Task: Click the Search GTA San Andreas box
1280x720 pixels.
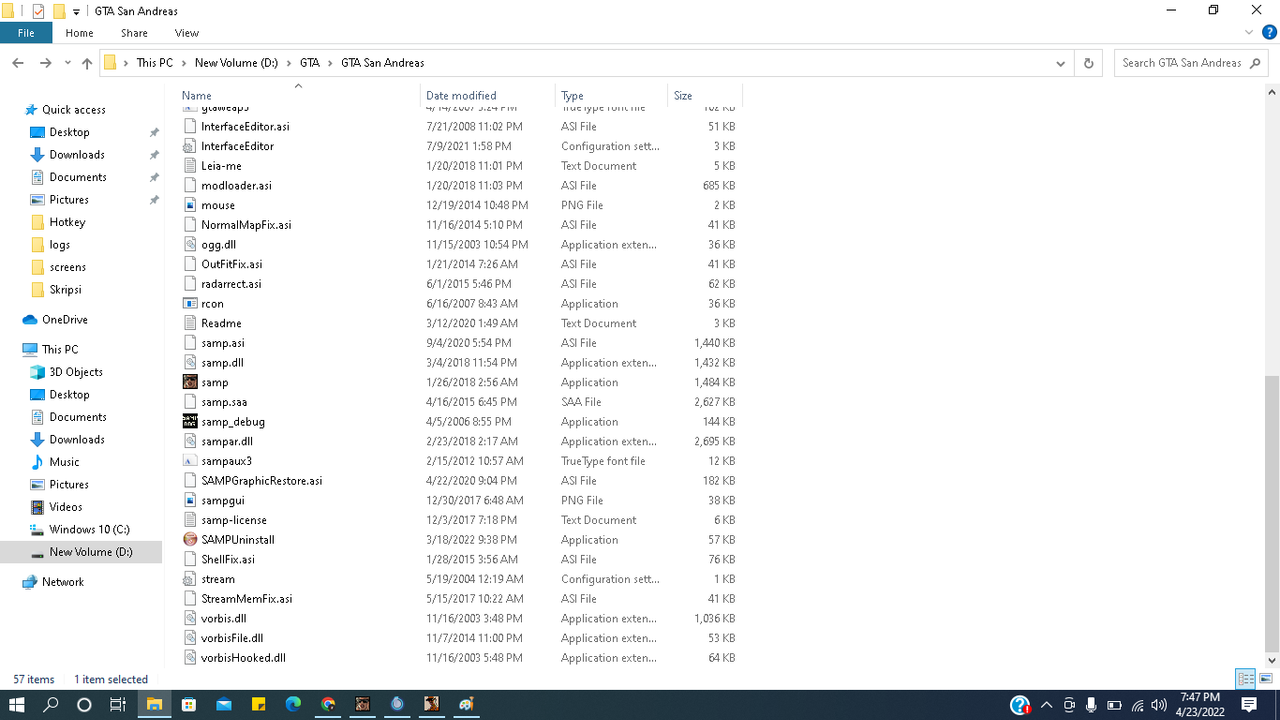Action: [1190, 63]
